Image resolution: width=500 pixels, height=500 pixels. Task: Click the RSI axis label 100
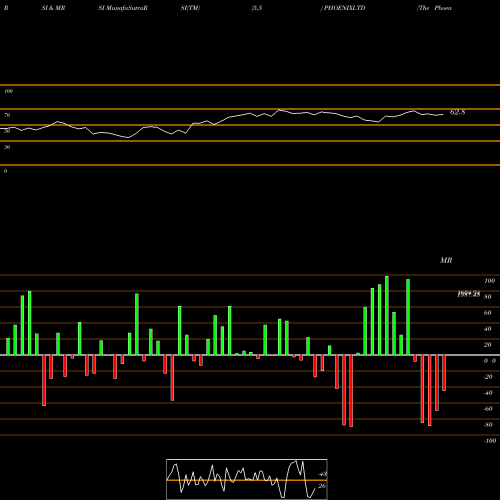point(8,91)
